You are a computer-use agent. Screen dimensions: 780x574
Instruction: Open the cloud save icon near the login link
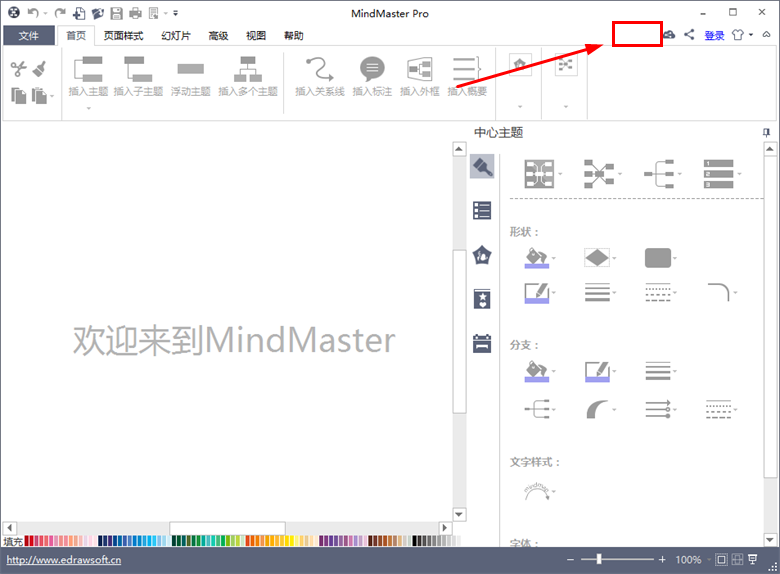tap(669, 34)
